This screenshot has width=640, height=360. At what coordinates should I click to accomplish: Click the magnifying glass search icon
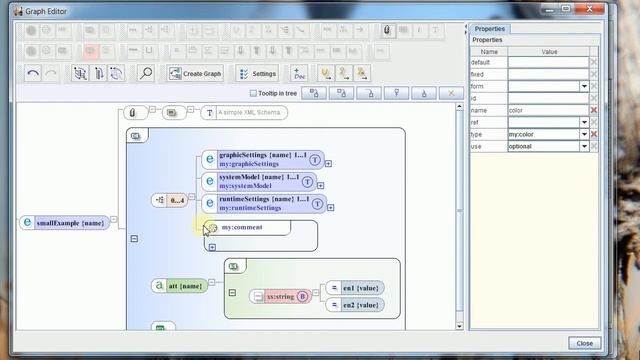point(146,73)
